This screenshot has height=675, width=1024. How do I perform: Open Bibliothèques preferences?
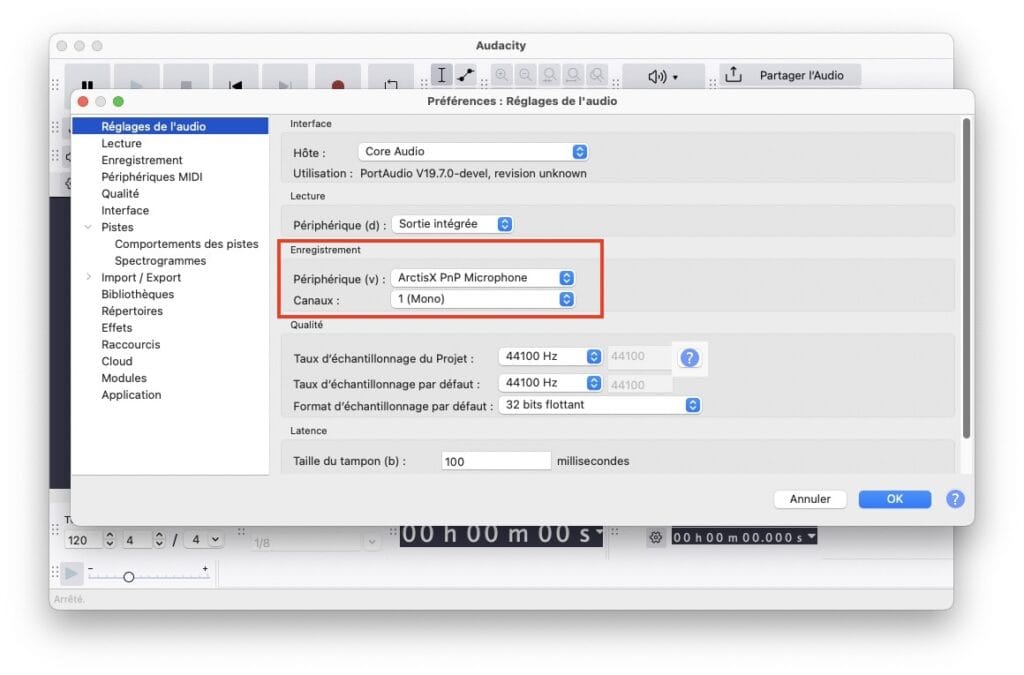point(137,294)
